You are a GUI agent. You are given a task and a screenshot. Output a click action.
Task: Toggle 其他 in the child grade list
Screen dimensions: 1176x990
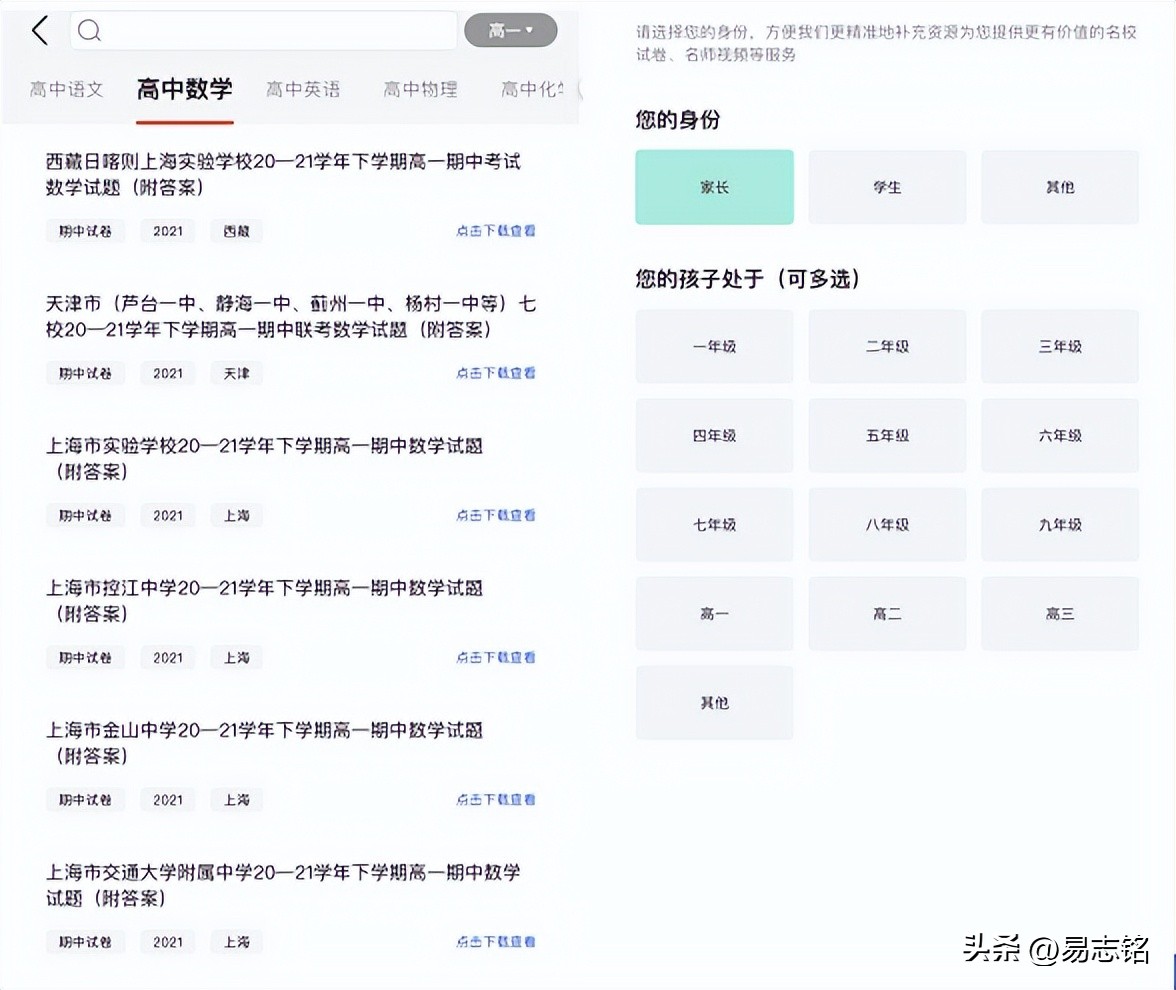pyautogui.click(x=714, y=702)
